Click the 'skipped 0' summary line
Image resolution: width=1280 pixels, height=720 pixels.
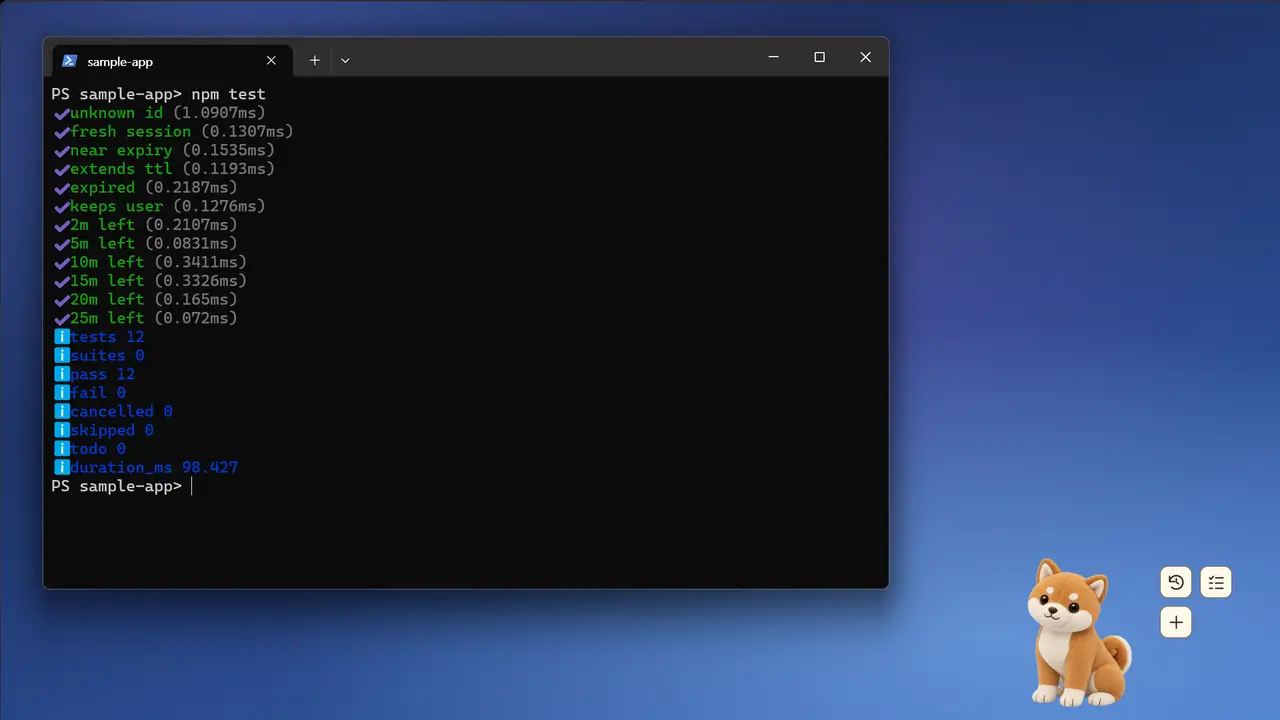[x=104, y=431]
